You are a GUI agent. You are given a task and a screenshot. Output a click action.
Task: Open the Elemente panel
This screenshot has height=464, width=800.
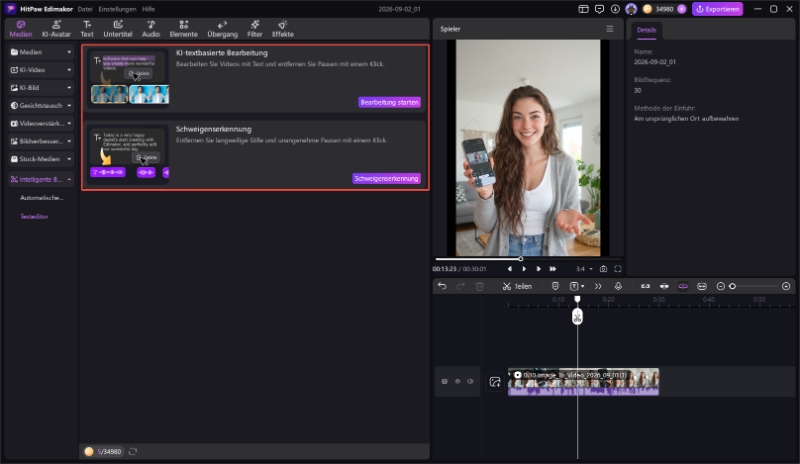tap(183, 29)
